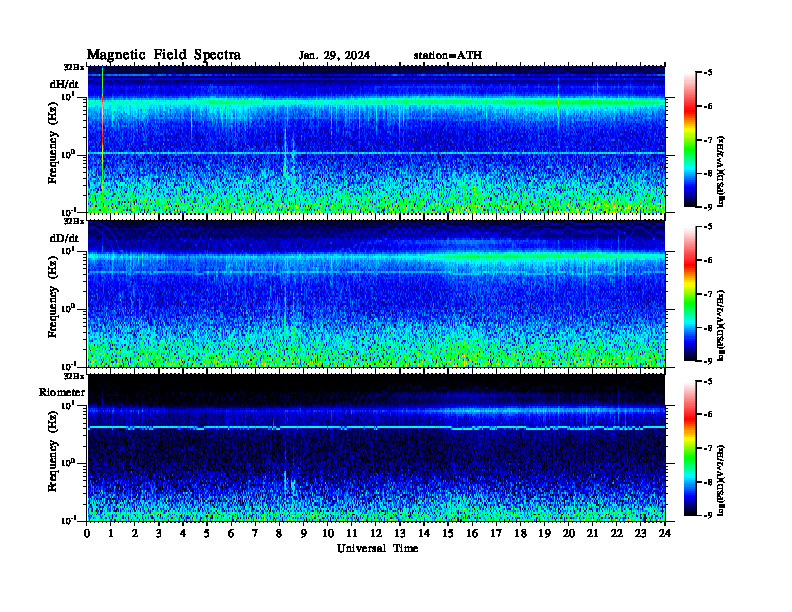Click hour "13" on the Universal Time axis

[x=400, y=534]
